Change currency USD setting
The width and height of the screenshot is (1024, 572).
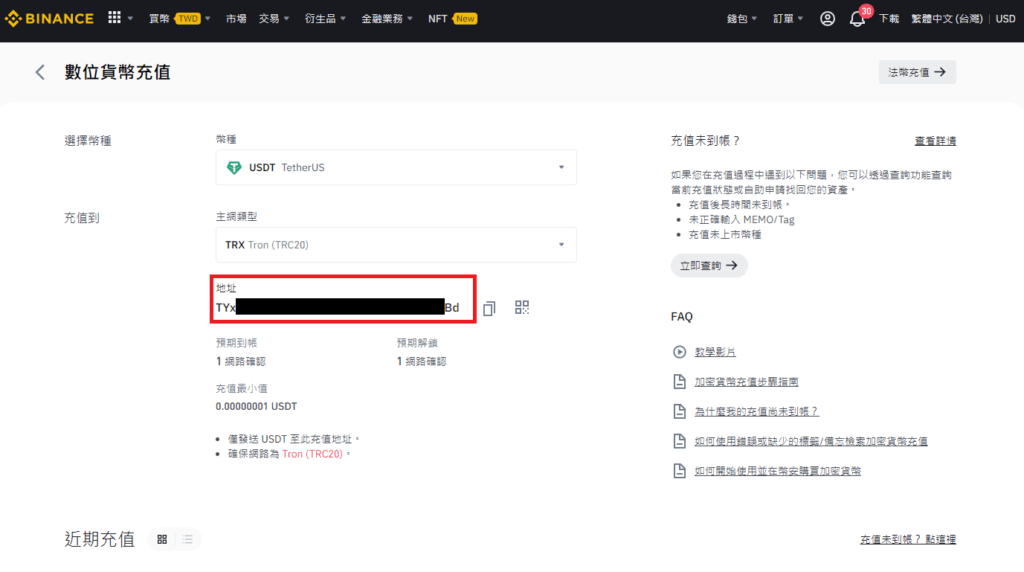coord(1006,19)
